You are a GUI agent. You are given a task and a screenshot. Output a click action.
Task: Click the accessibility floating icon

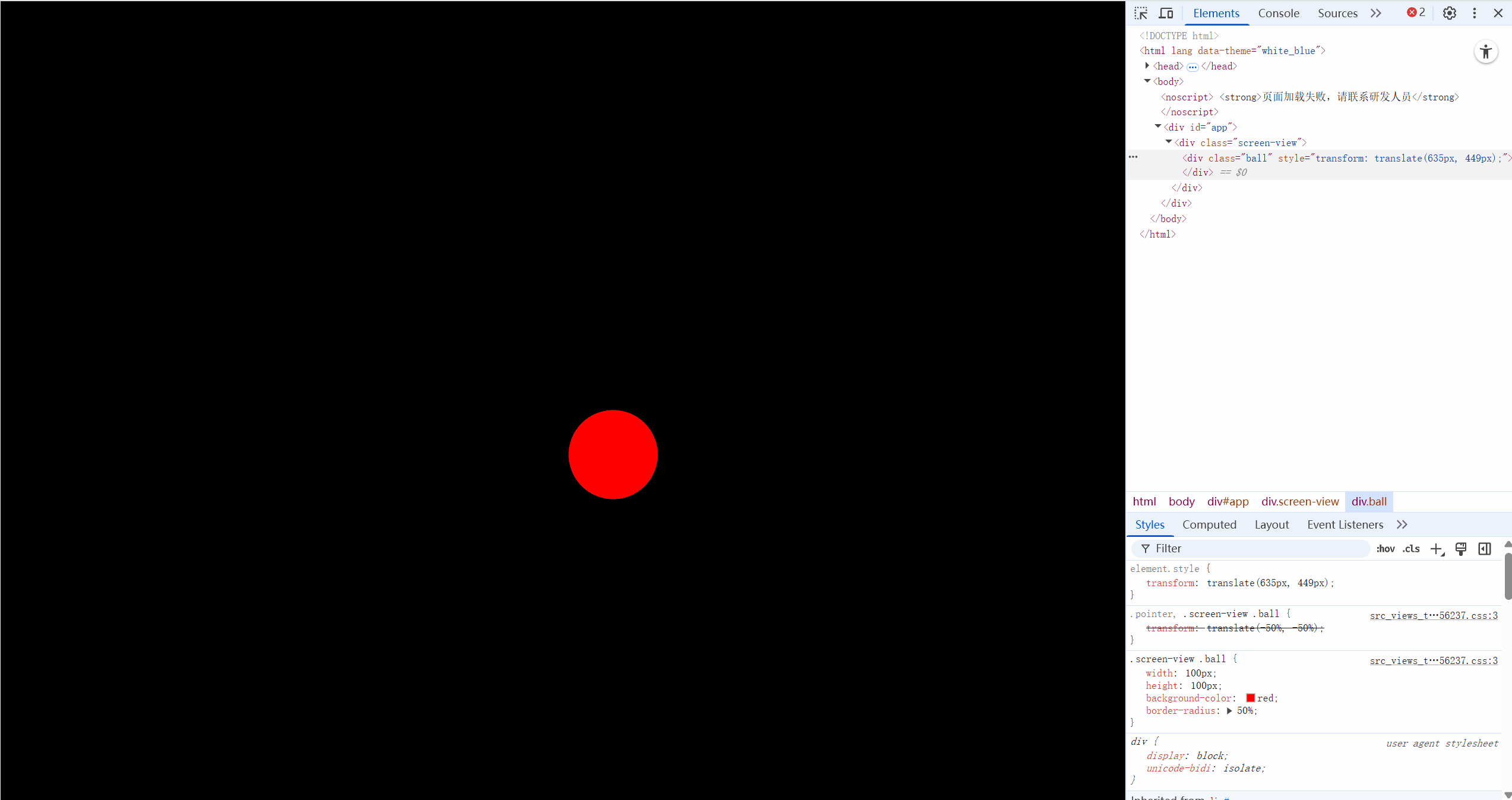[1486, 52]
